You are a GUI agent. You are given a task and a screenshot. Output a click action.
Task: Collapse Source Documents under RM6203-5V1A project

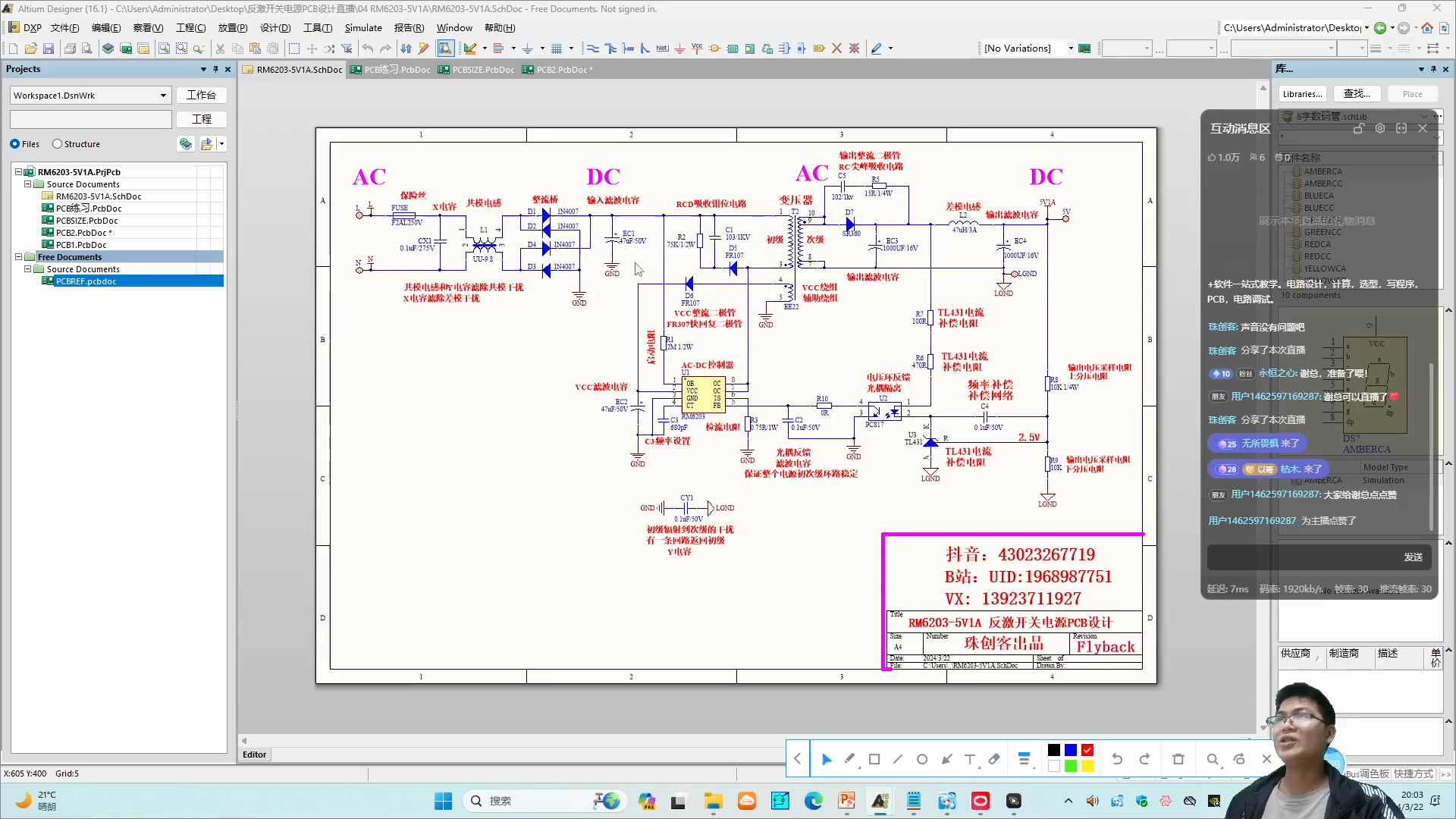coord(28,184)
